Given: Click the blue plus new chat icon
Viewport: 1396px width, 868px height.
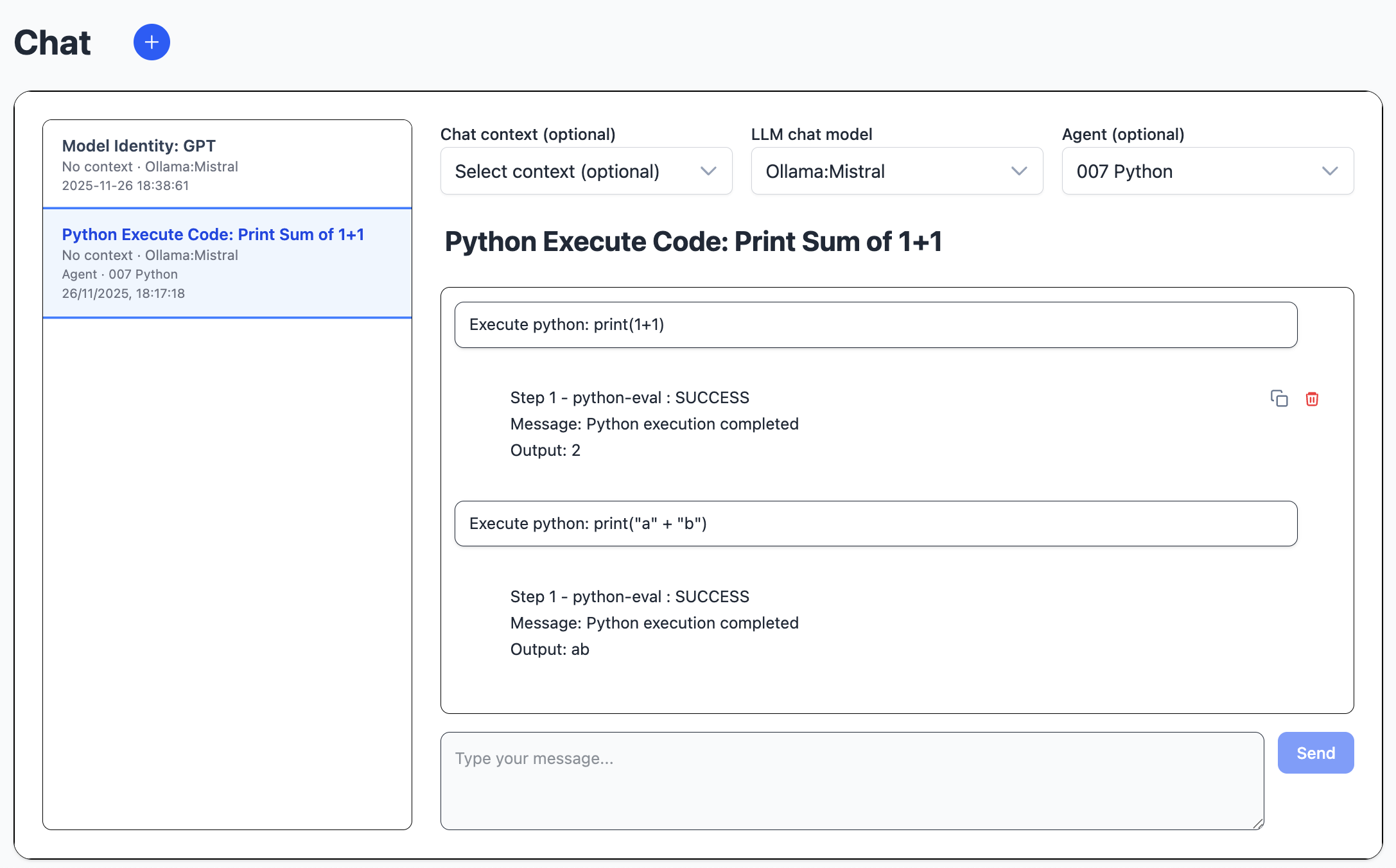Looking at the screenshot, I should click(152, 42).
